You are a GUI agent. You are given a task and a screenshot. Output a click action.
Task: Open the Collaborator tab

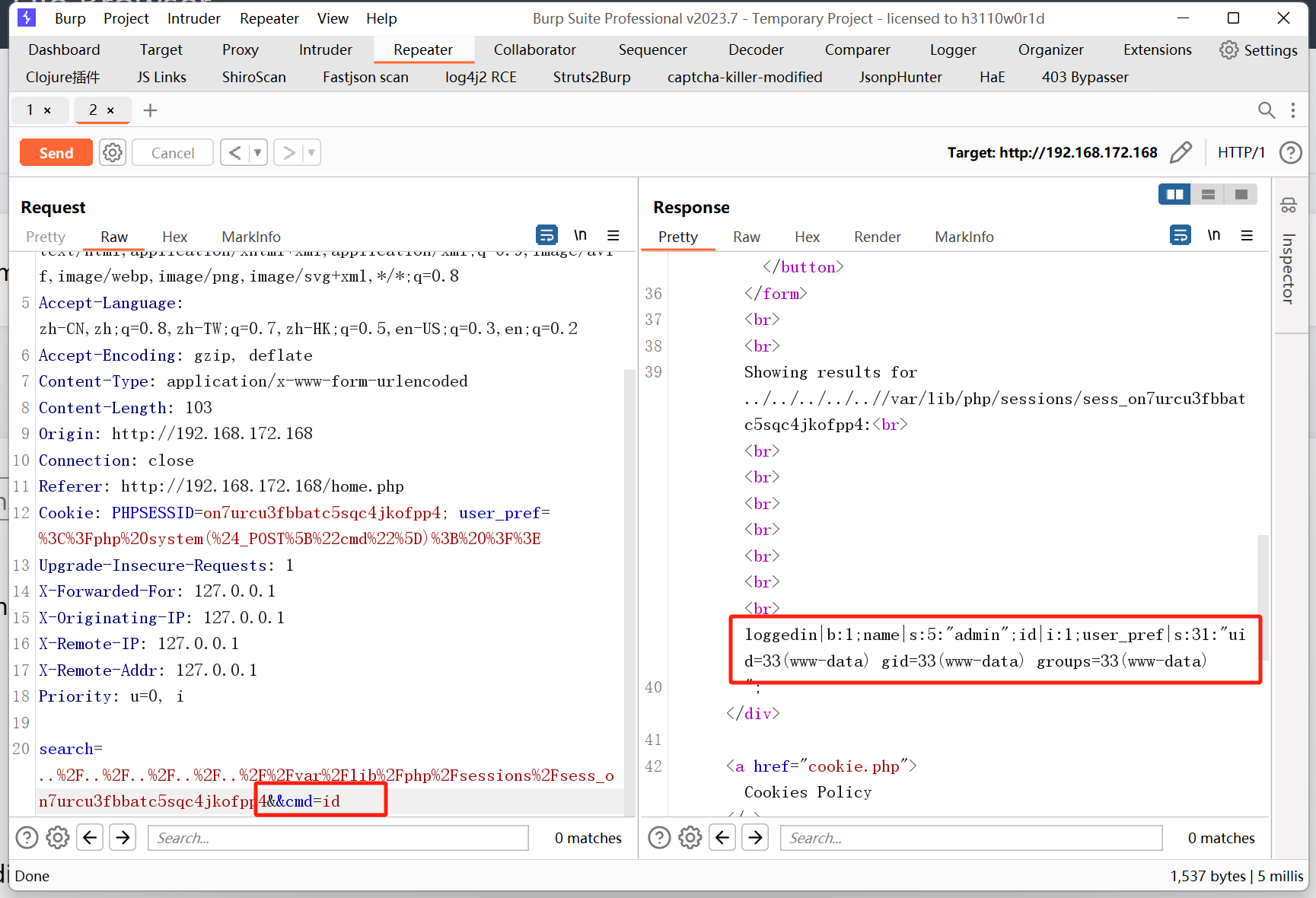click(535, 49)
